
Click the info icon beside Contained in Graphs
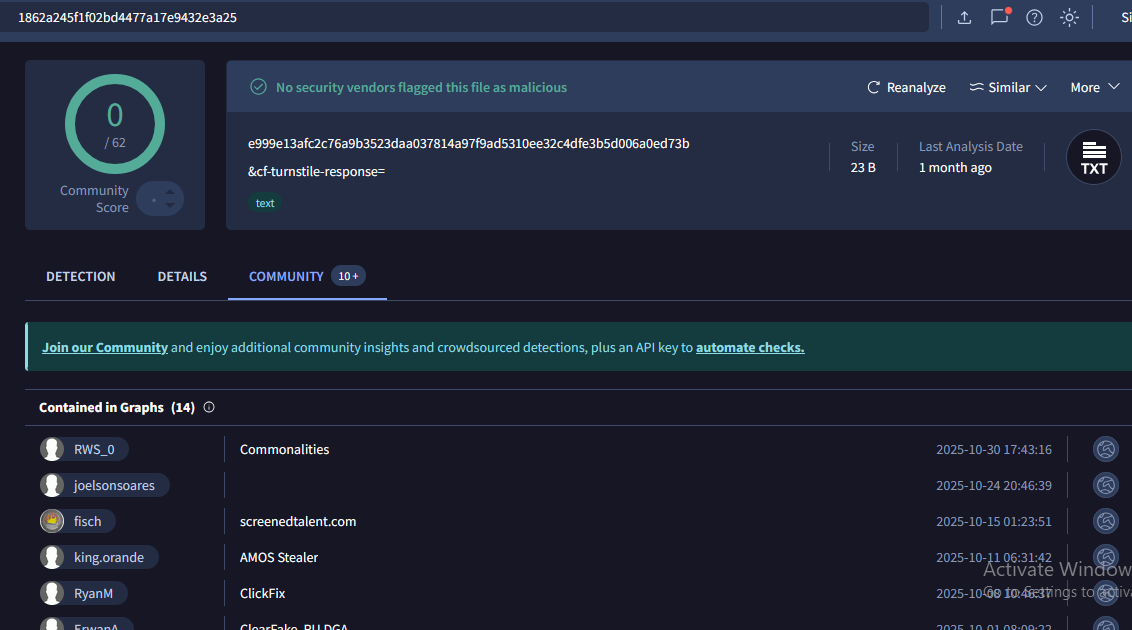(x=209, y=408)
